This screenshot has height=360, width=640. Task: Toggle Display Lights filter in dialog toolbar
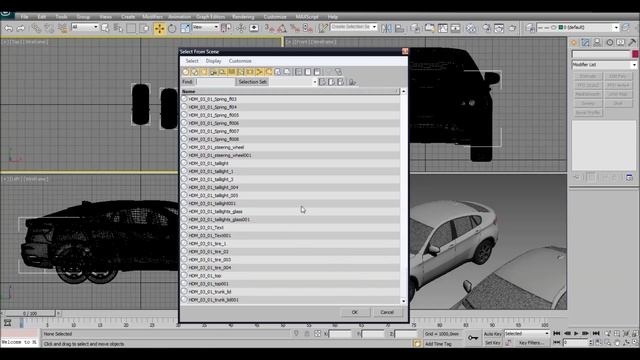204,72
